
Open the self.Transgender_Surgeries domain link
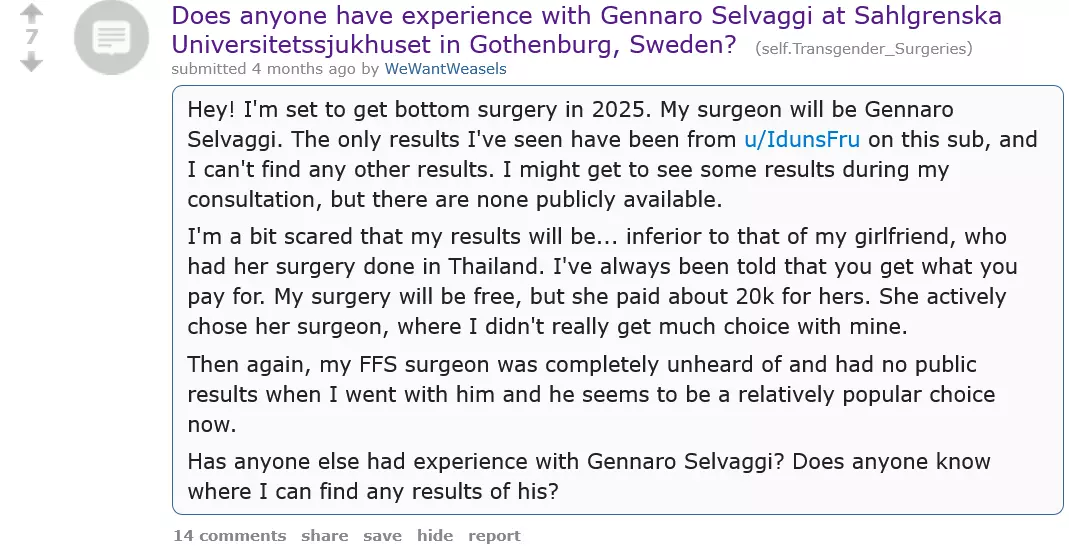pyautogui.click(x=863, y=48)
